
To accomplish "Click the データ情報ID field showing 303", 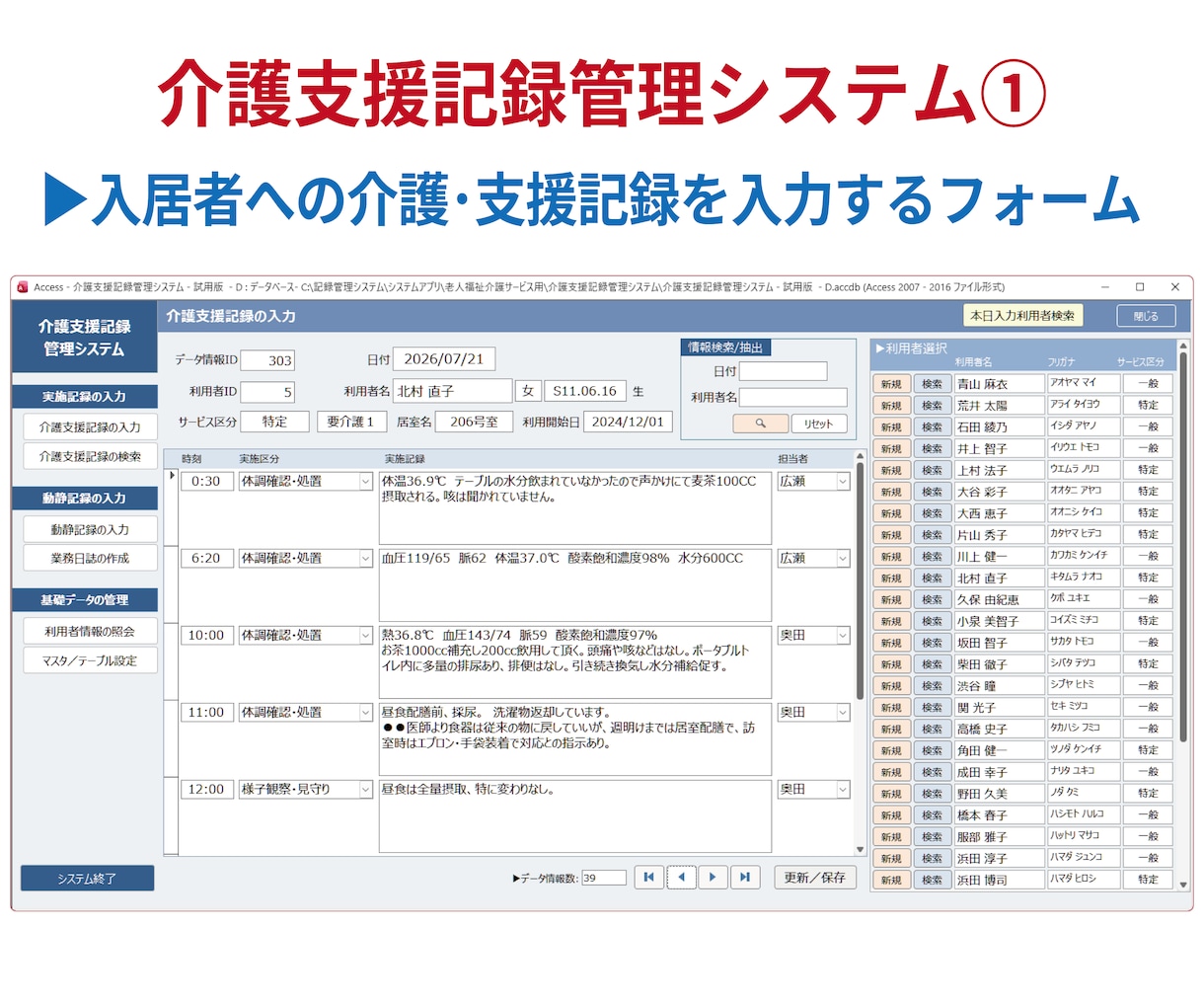I will point(266,360).
